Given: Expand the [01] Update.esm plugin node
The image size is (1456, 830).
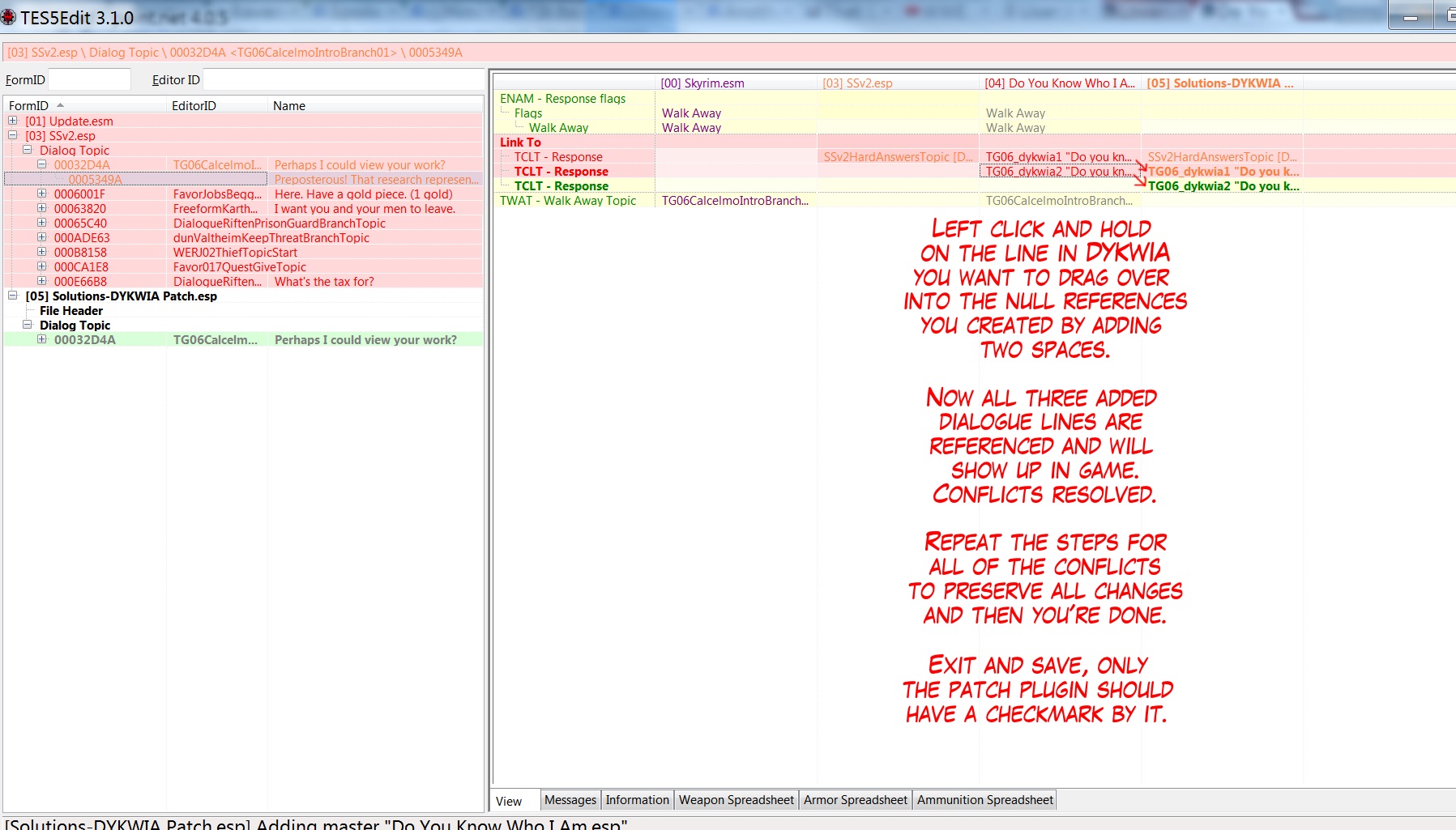Looking at the screenshot, I should click(13, 121).
